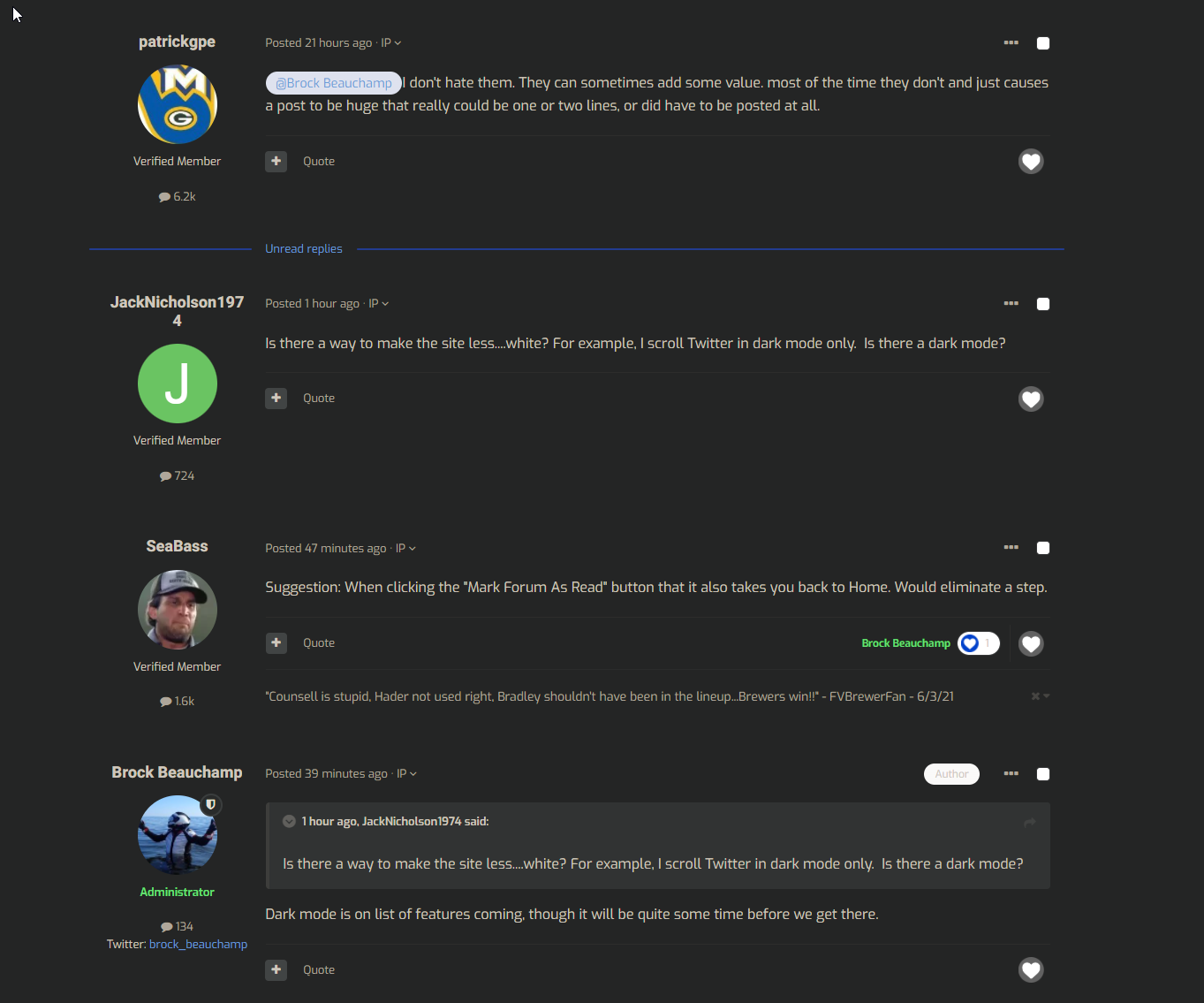Click the multiquote plus icon on patrickgpe's post
The height and width of the screenshot is (1003, 1204).
[x=276, y=162]
